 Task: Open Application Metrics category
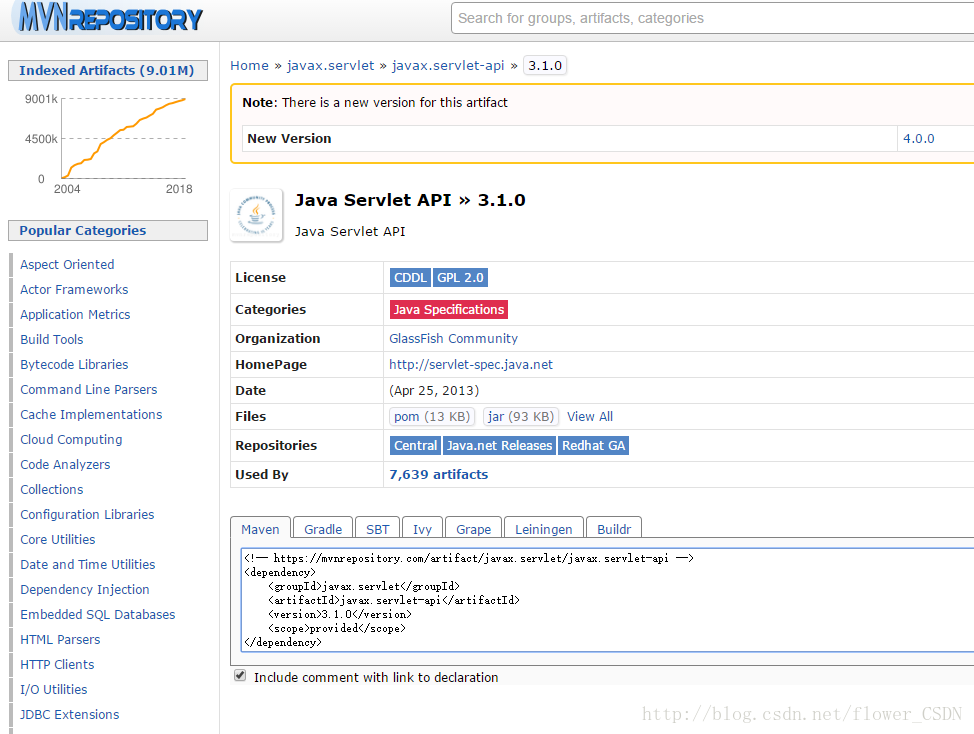tap(75, 314)
